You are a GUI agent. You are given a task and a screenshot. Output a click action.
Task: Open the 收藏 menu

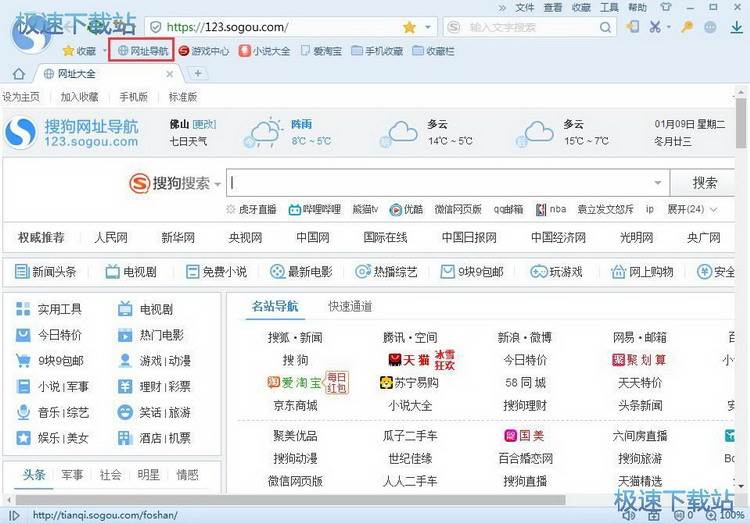click(x=581, y=8)
